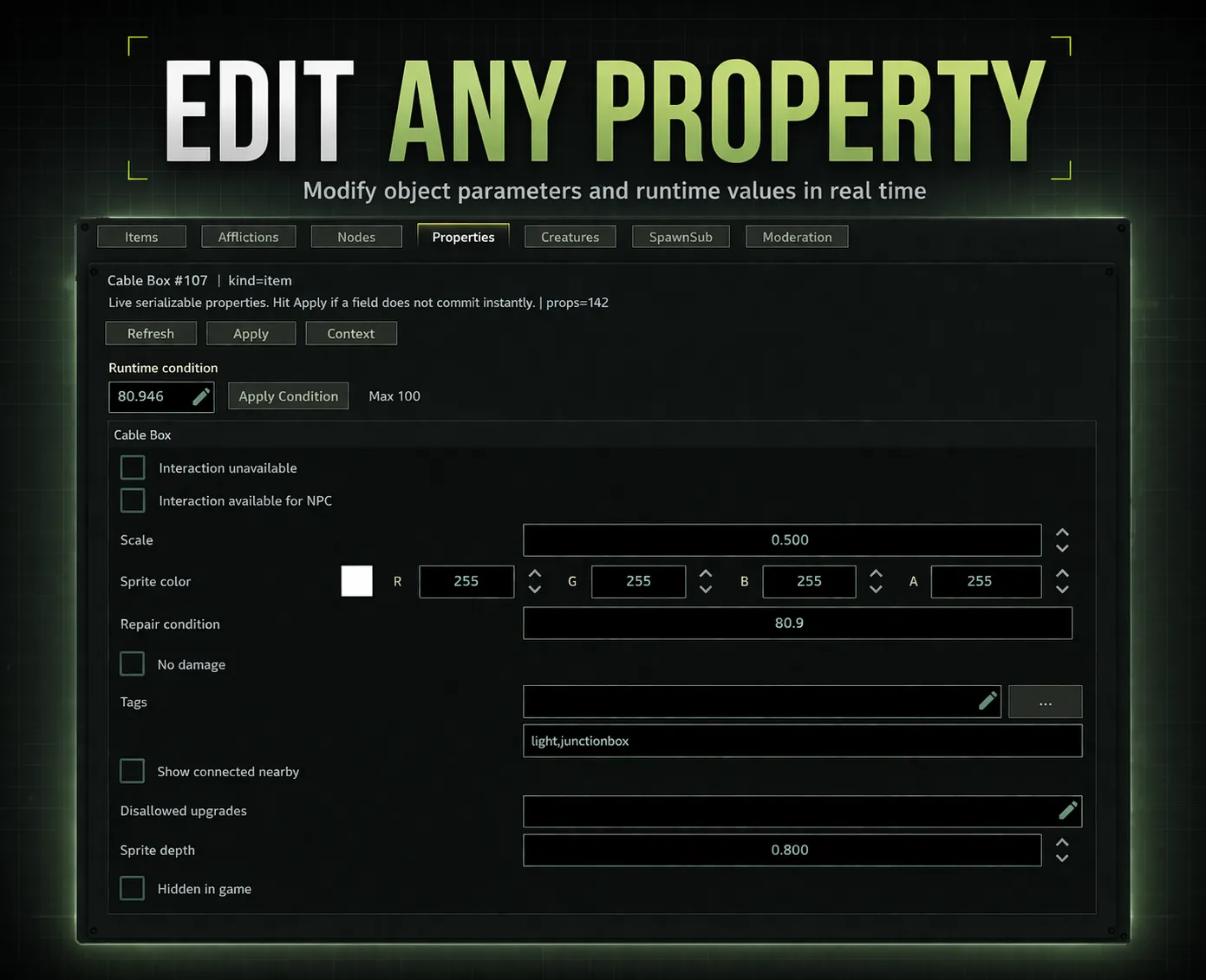This screenshot has height=980, width=1206.
Task: Click the Repair condition value field
Action: pos(797,624)
